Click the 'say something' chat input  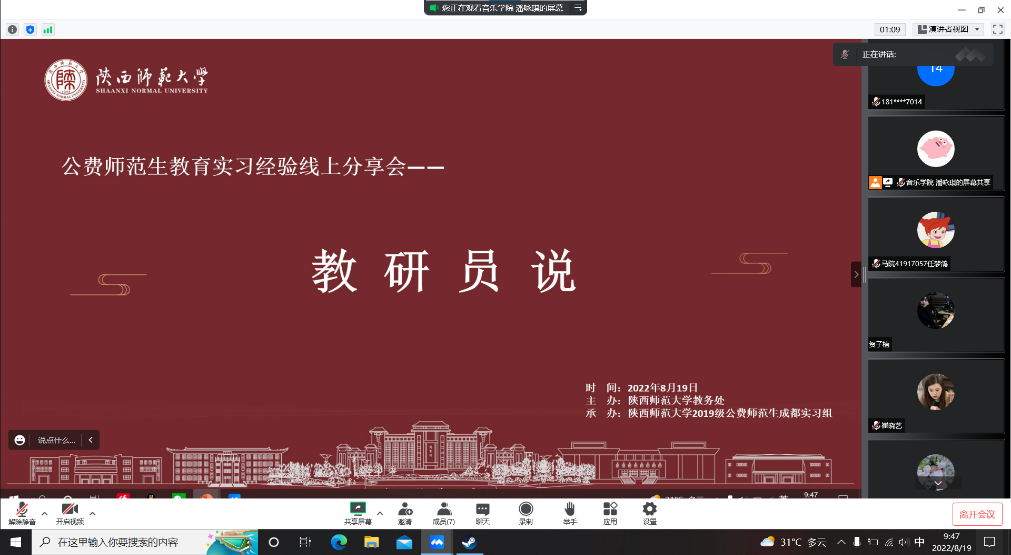pos(56,440)
